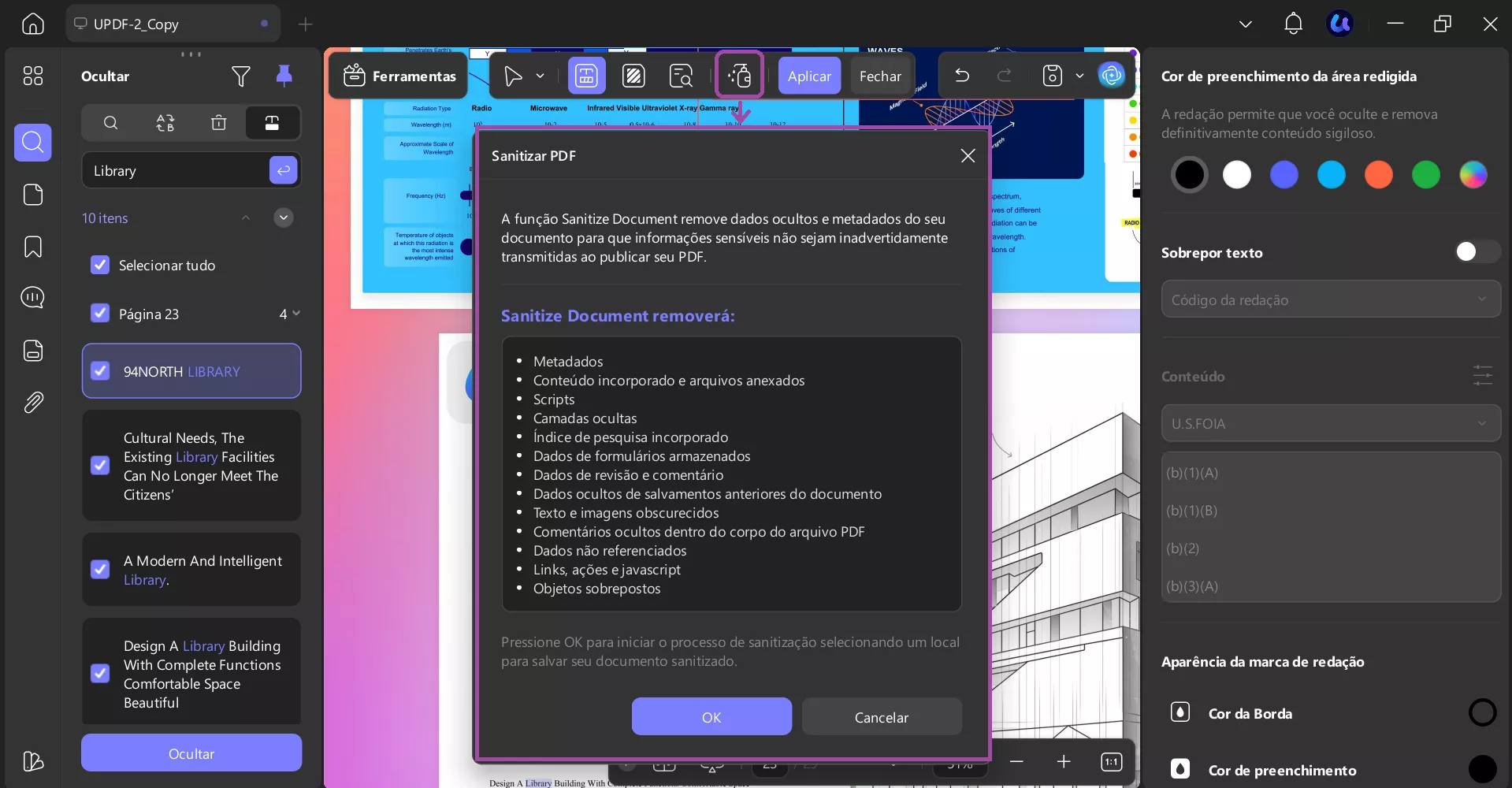This screenshot has height=788, width=1512.
Task: Open the search and redact tool
Action: (680, 75)
